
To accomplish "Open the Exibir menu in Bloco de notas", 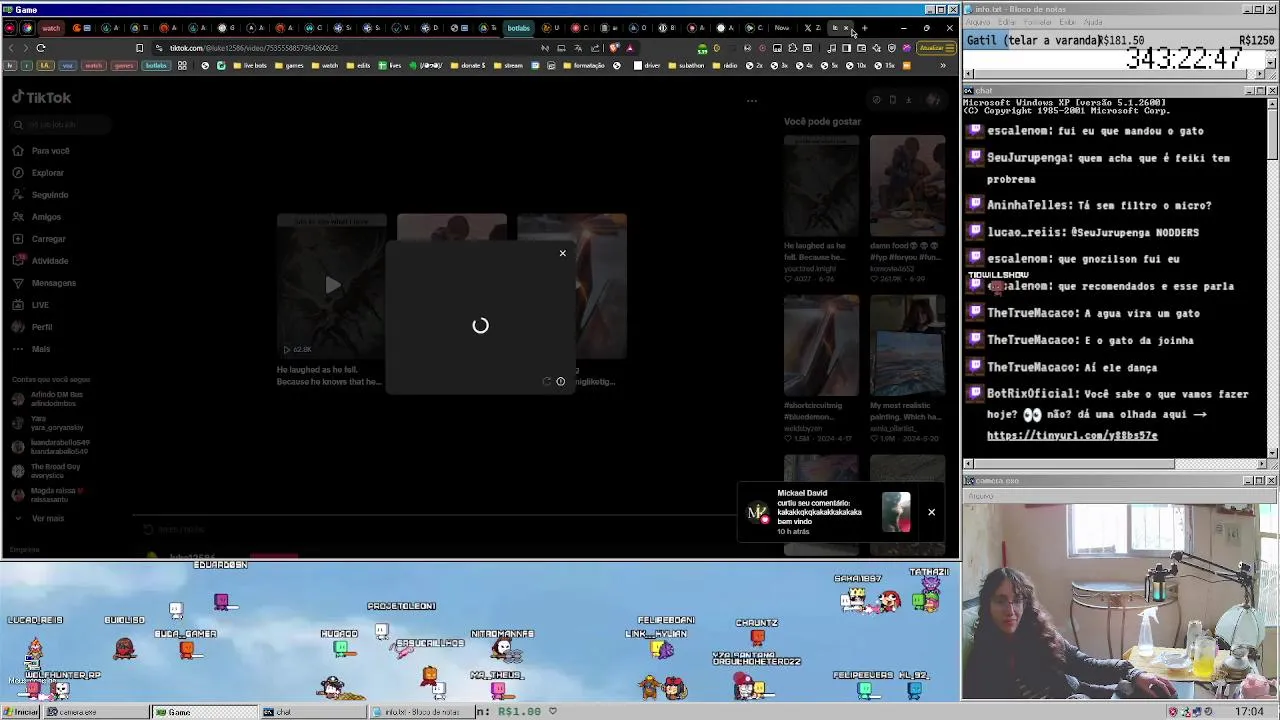I will (x=1066, y=22).
